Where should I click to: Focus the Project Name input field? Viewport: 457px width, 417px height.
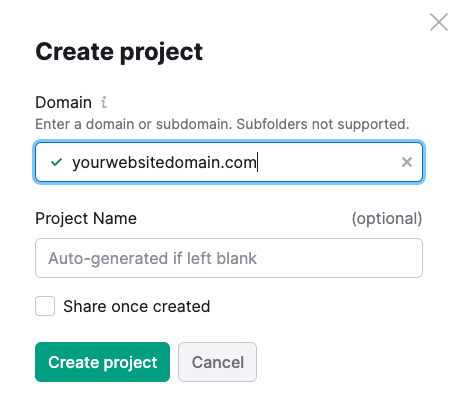(x=229, y=258)
